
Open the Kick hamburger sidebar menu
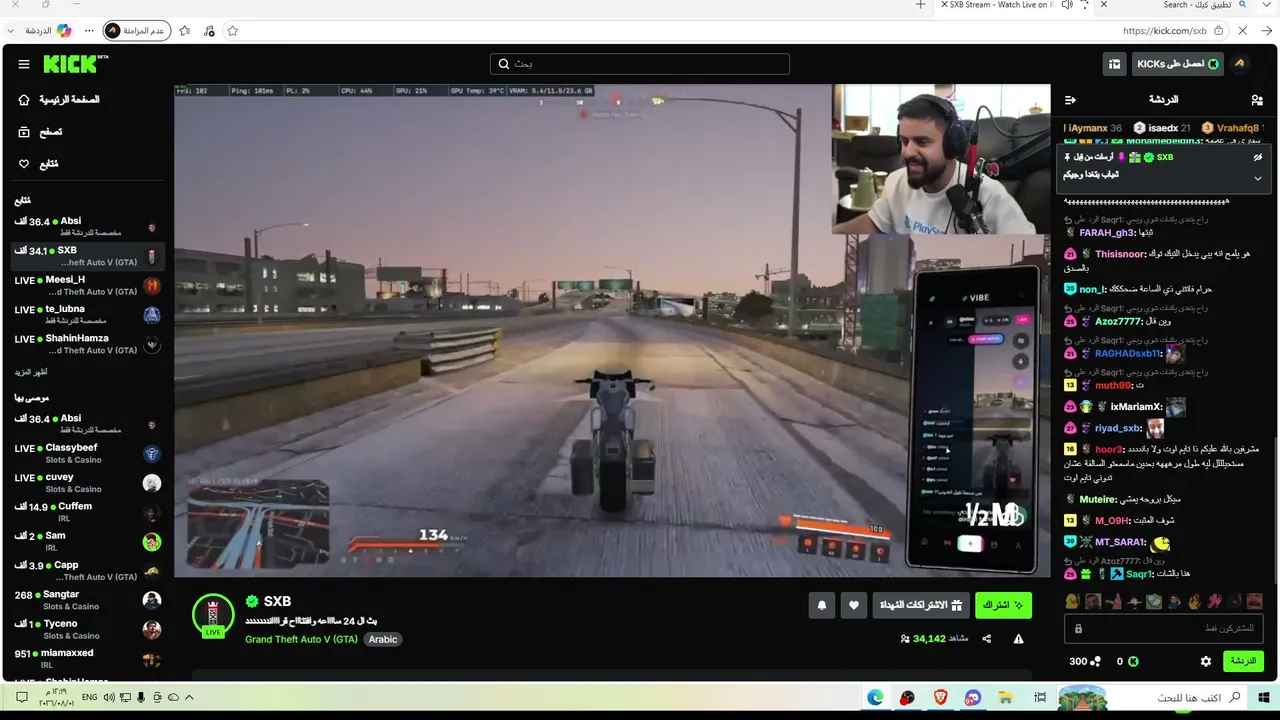coord(24,65)
